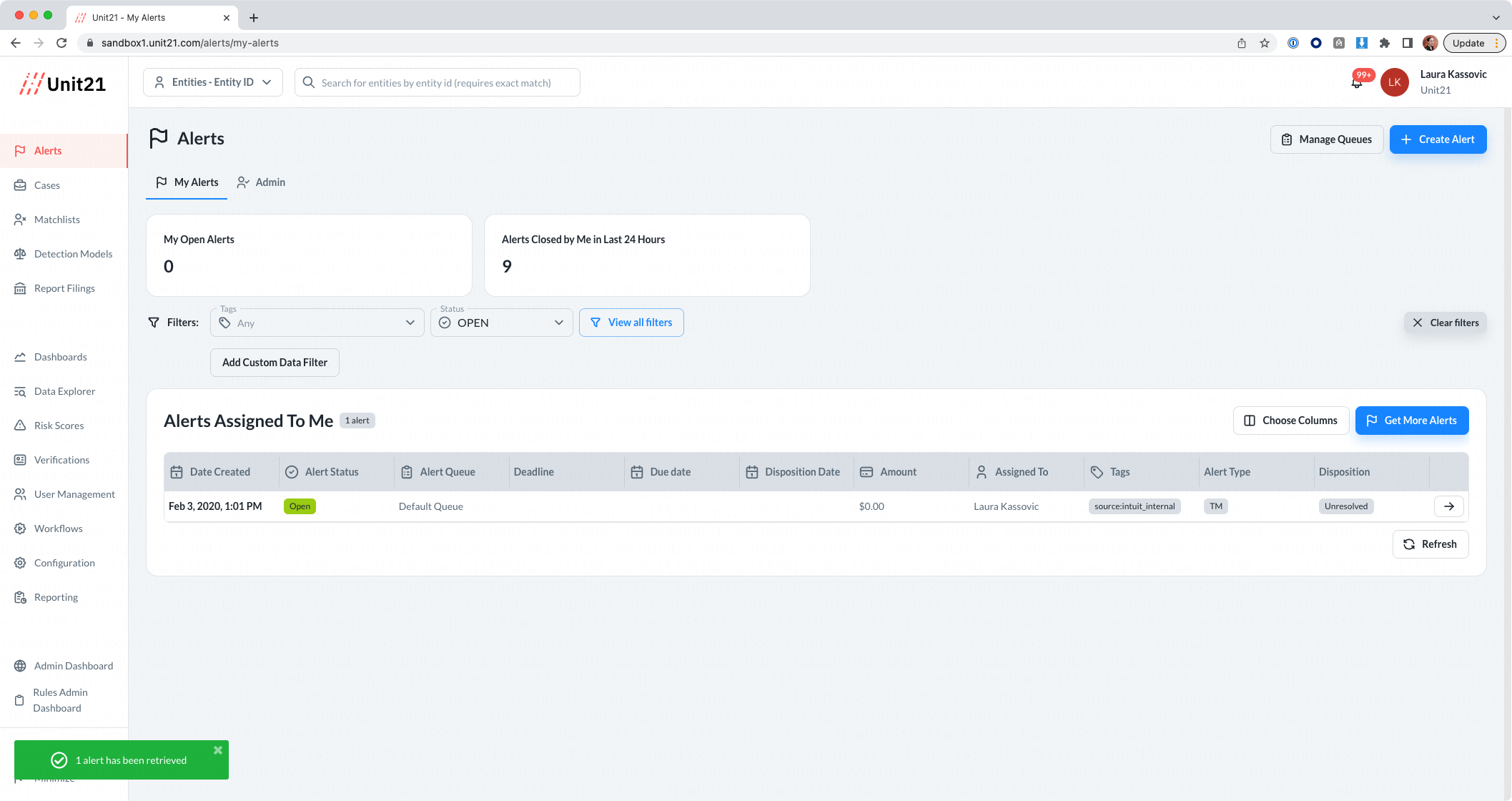Click Clear filters
1512x801 pixels.
(x=1445, y=323)
